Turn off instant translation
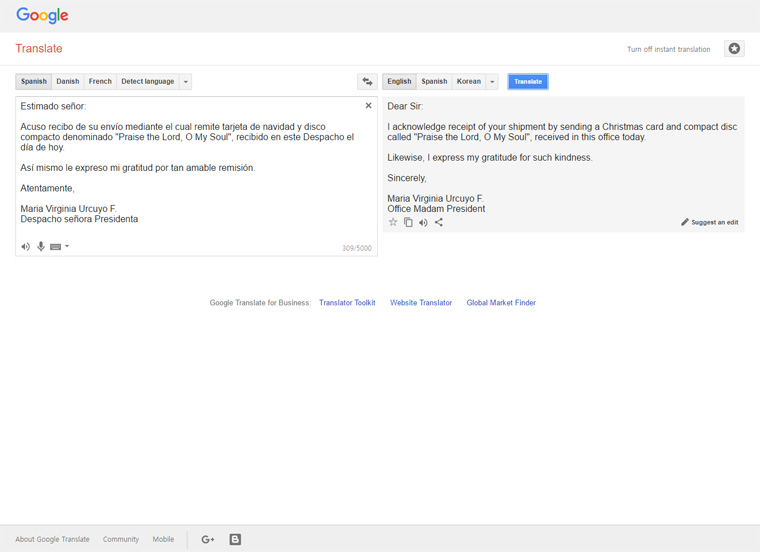760x552 pixels. pos(668,49)
